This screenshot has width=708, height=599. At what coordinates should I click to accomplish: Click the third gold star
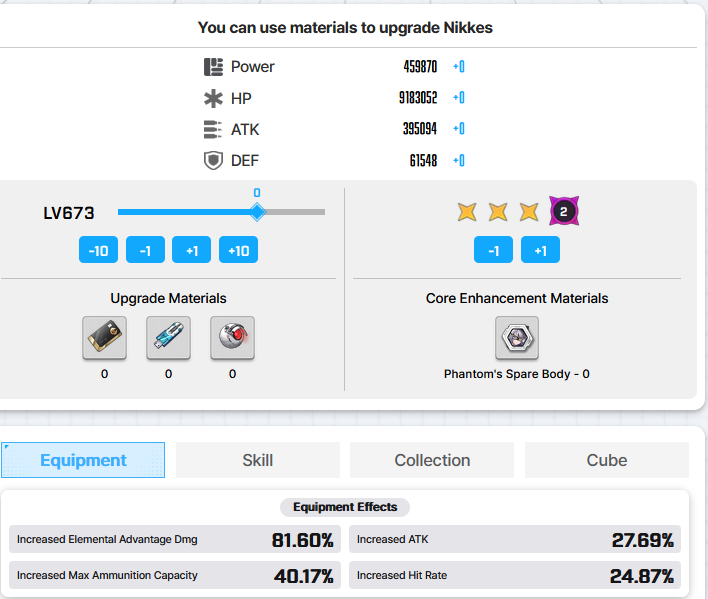[x=529, y=212]
